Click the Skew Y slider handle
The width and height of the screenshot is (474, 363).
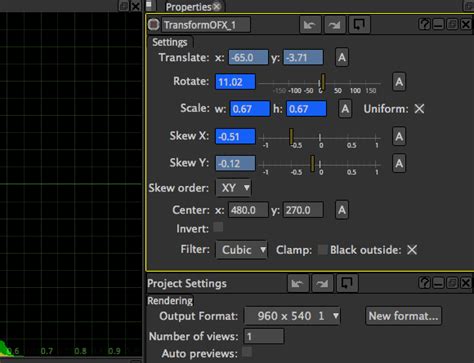(x=312, y=164)
